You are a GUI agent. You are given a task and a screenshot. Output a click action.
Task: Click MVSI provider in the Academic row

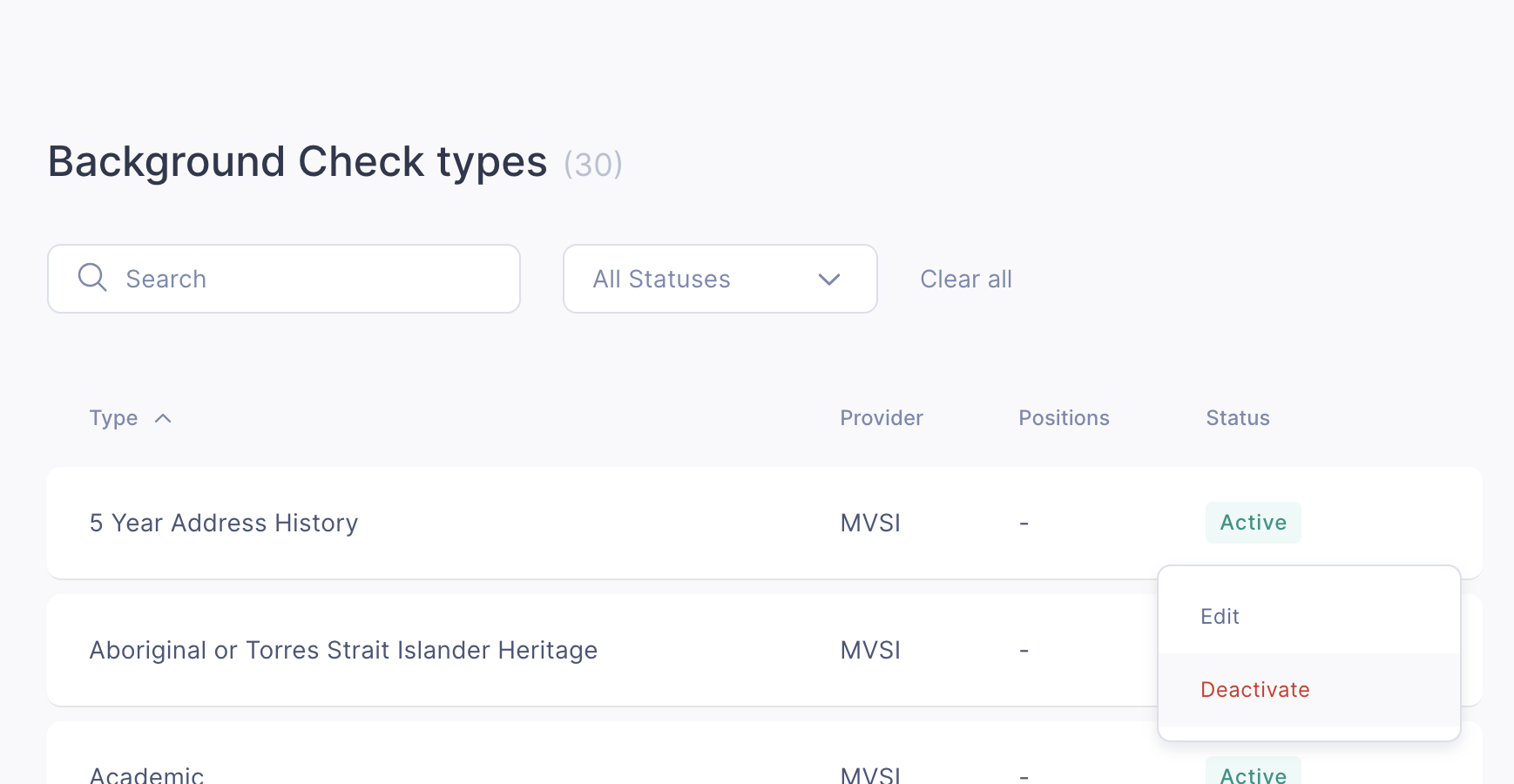coord(870,774)
